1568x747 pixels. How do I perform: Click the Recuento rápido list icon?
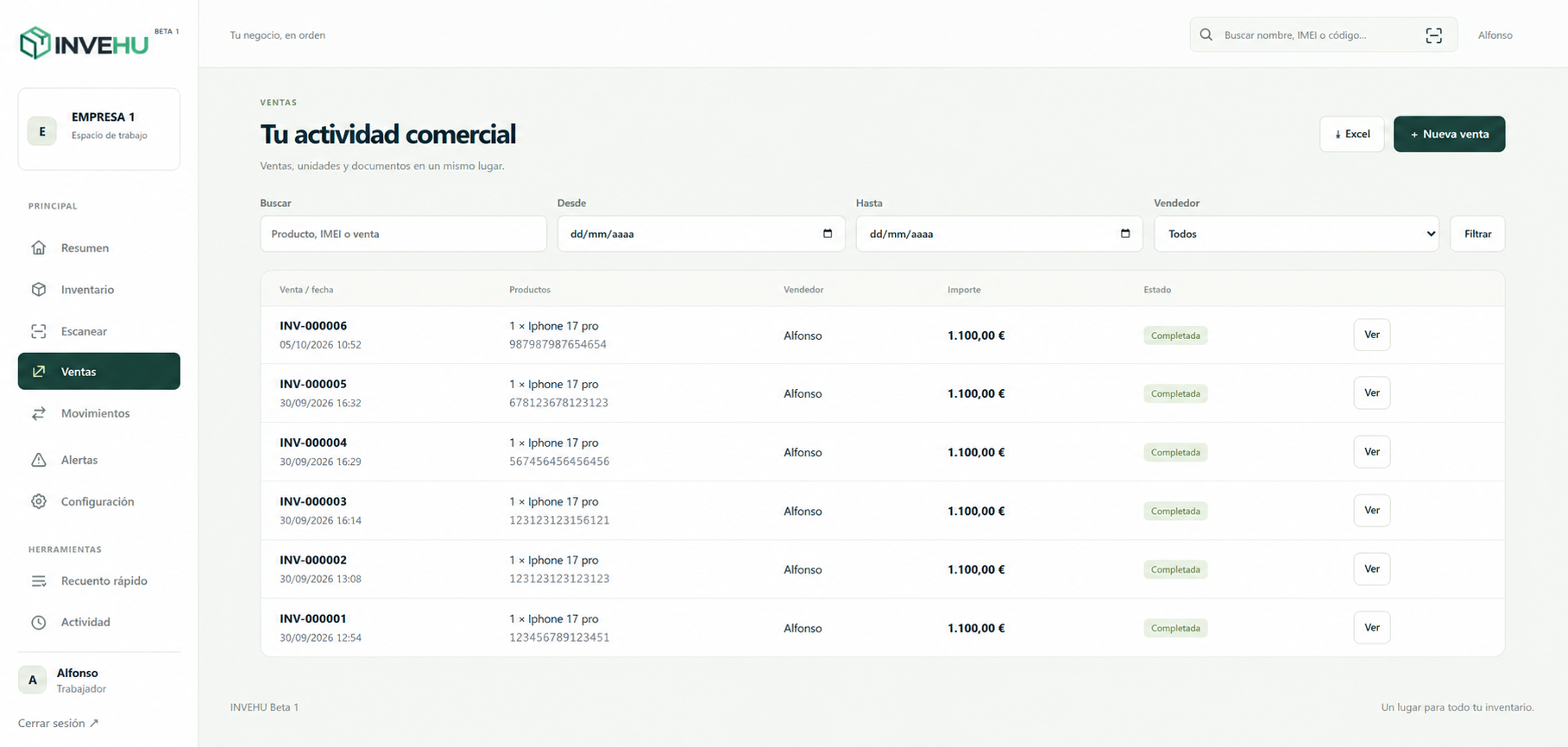click(39, 581)
